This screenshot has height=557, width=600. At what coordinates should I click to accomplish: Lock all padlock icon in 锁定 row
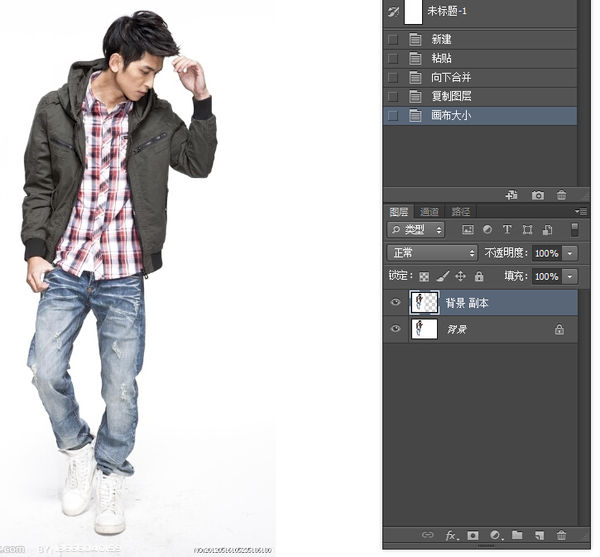[x=479, y=276]
